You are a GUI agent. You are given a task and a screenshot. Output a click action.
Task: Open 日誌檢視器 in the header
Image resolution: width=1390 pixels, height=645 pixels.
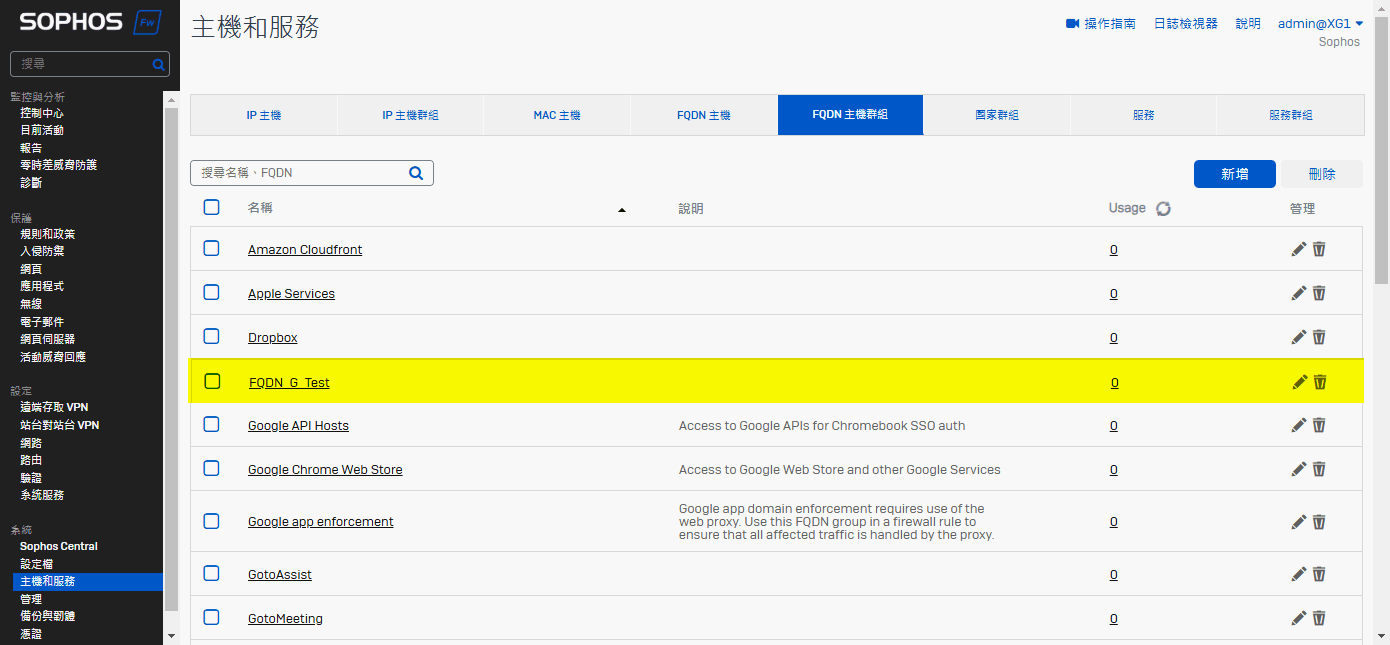[x=1186, y=23]
